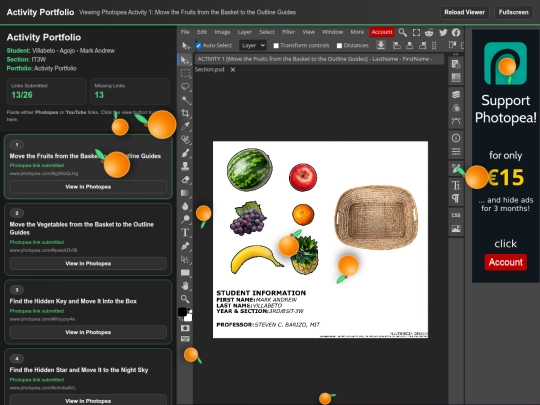Open the CSS panel
Screen dimensions: 540x405
pos(456,215)
